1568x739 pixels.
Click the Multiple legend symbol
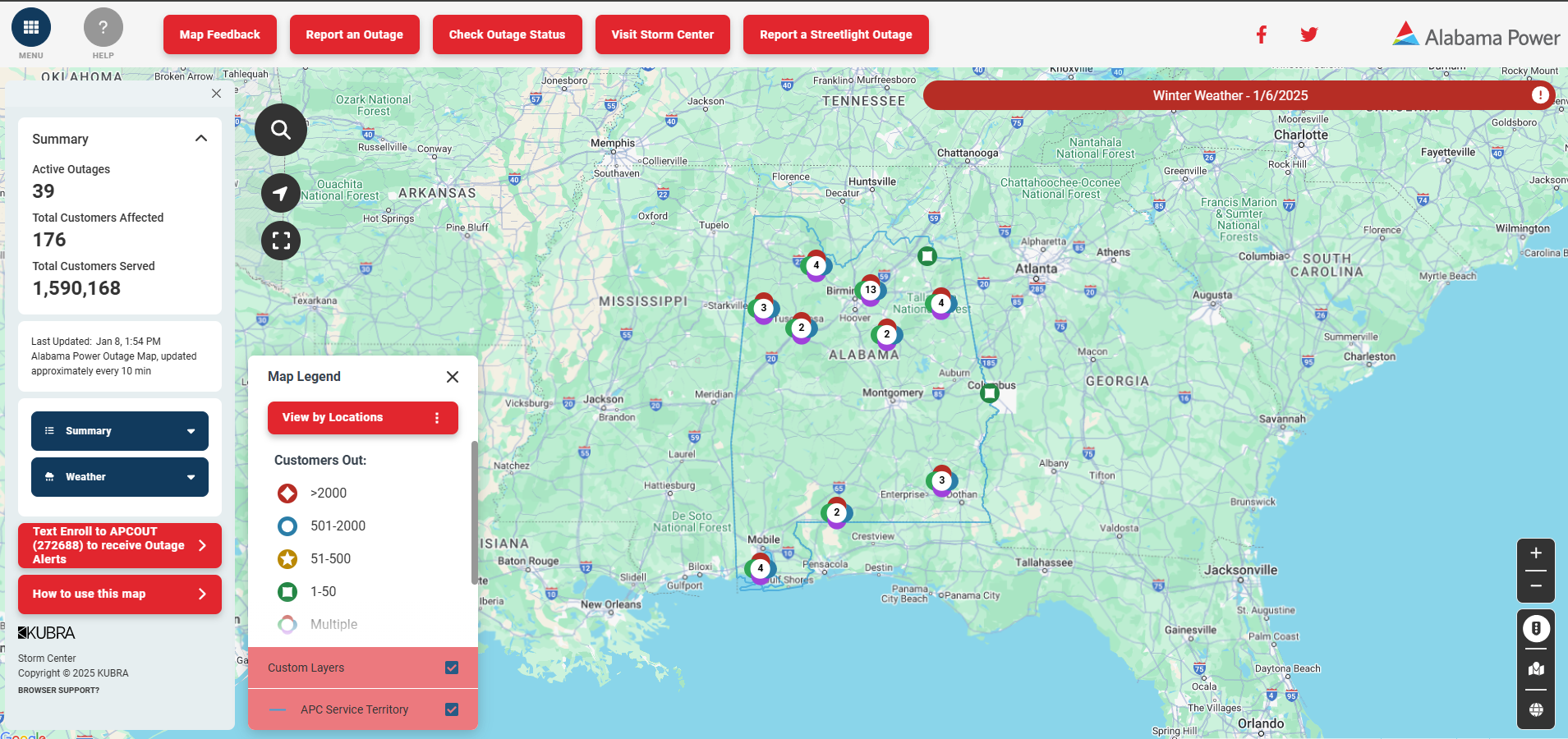287,625
